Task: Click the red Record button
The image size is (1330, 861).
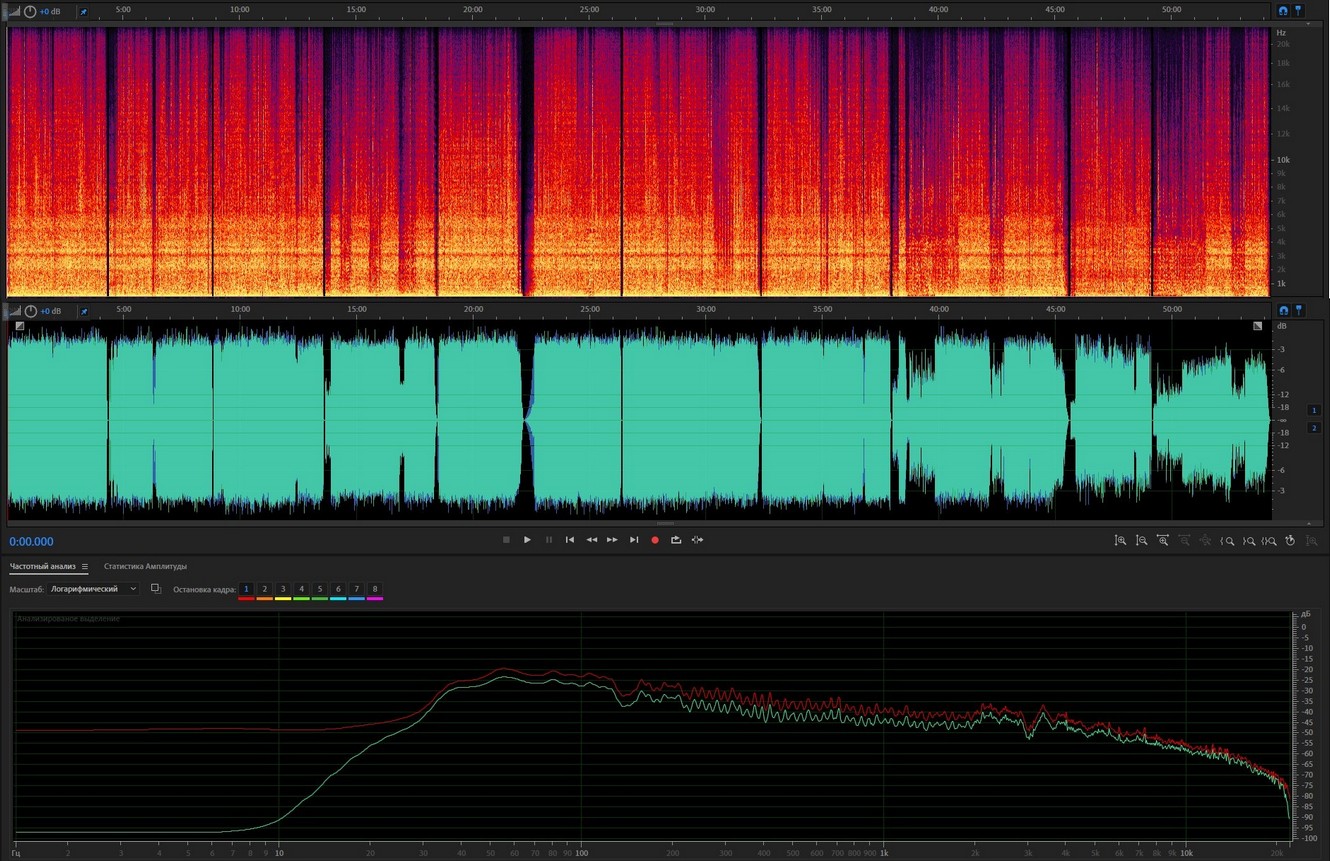Action: tap(655, 540)
